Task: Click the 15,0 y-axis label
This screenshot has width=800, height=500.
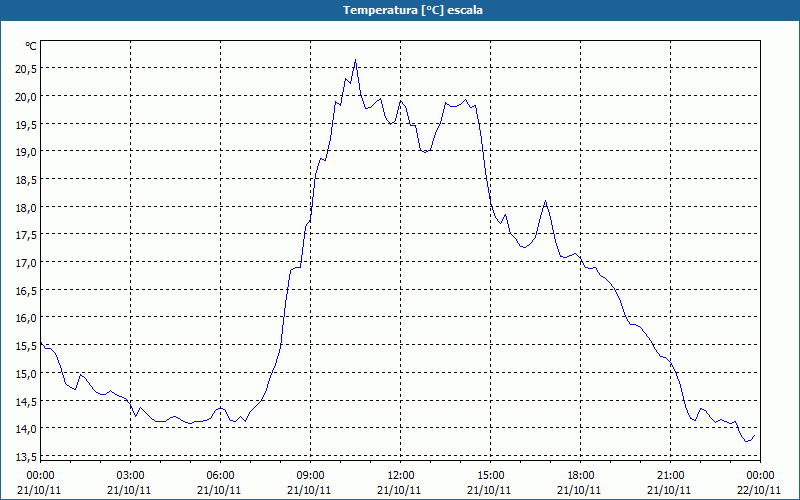Action: [x=26, y=373]
